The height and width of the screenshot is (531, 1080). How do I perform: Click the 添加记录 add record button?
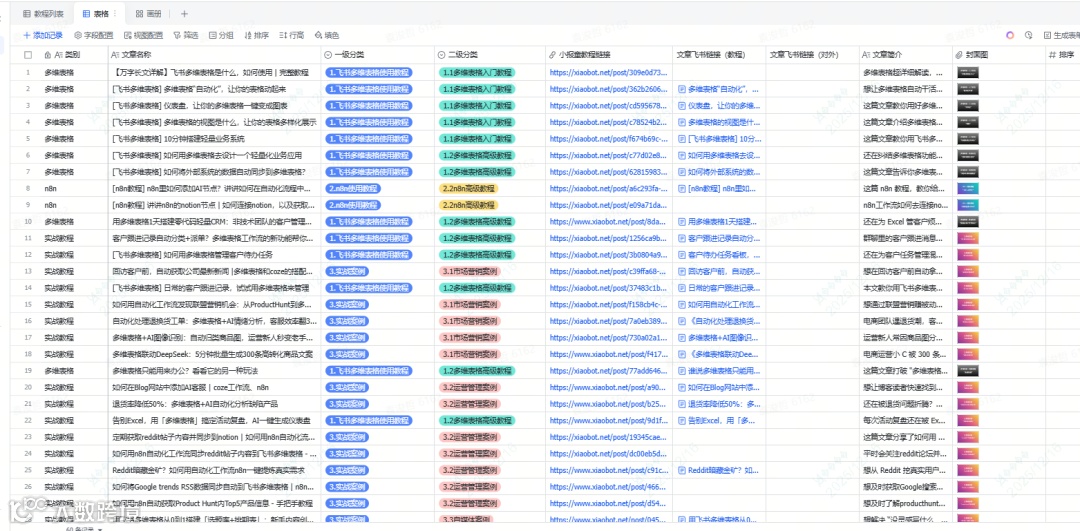coord(43,35)
